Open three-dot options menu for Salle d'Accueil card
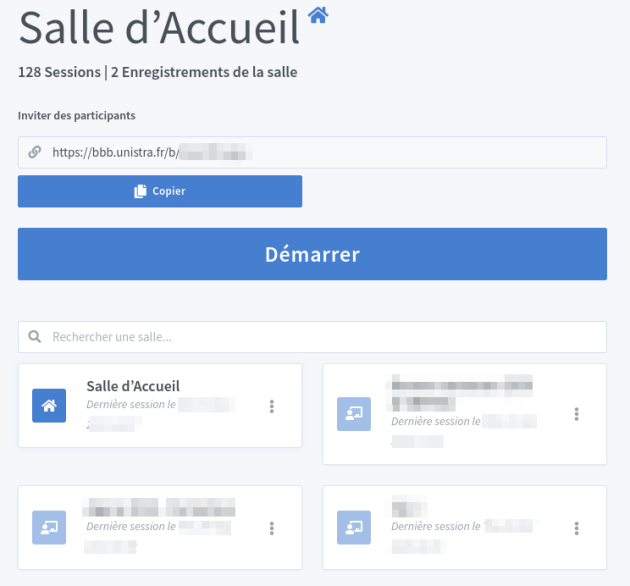The image size is (630, 586). 272,406
